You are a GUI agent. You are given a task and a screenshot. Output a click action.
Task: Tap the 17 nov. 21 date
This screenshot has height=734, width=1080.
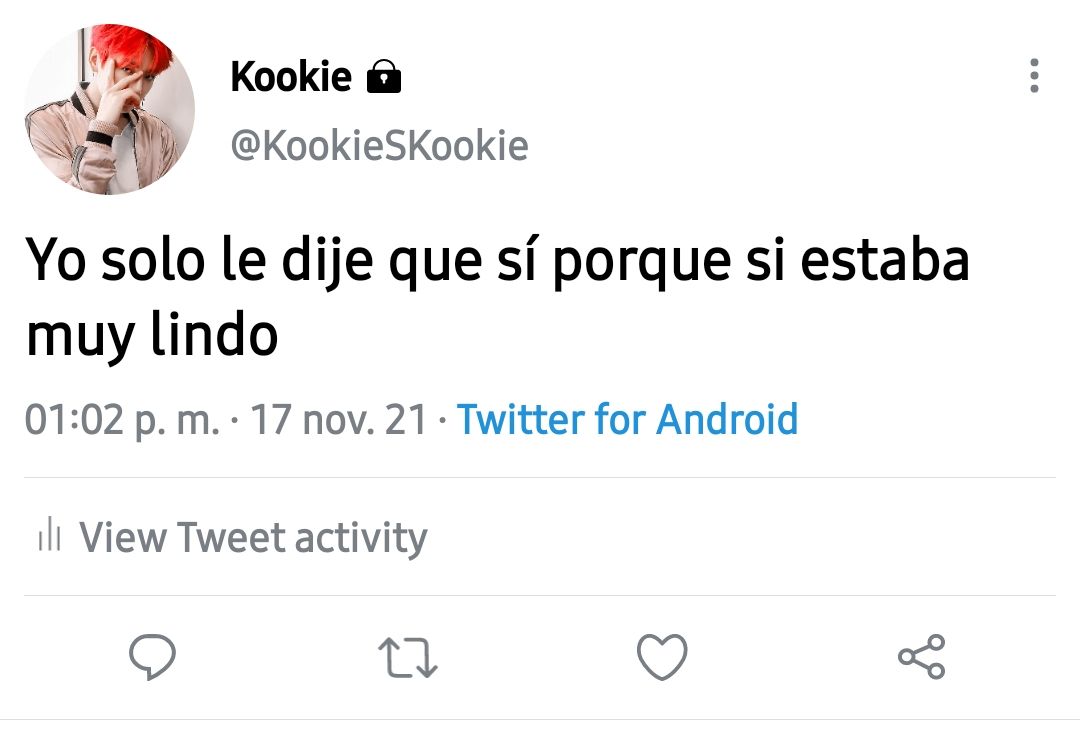pos(339,419)
